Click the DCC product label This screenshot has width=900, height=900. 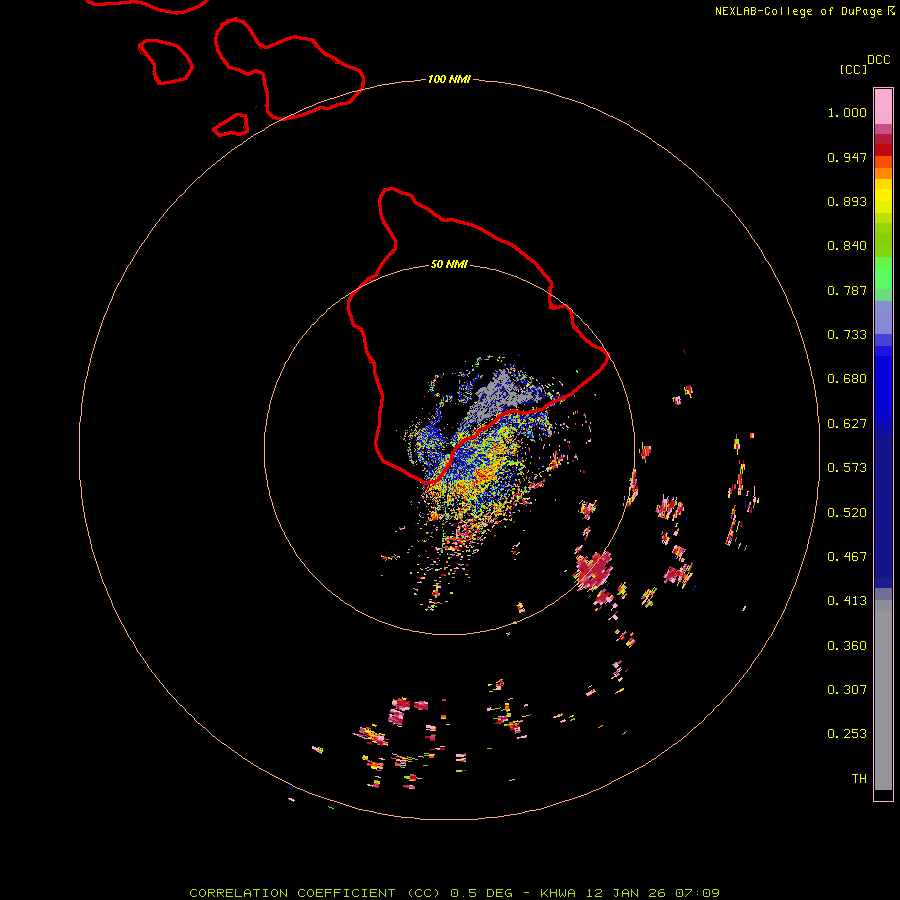(879, 60)
